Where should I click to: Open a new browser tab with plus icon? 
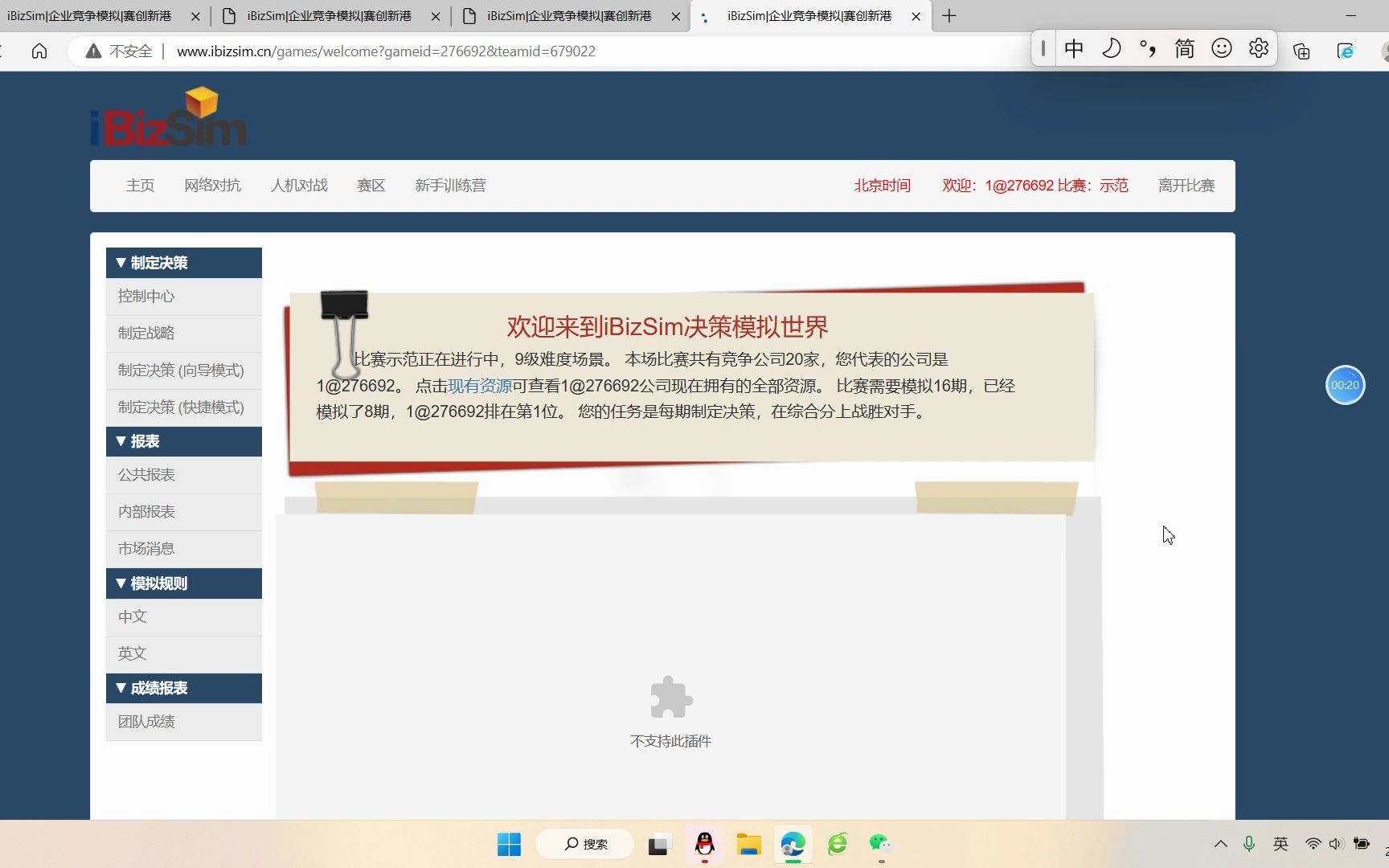pos(949,16)
